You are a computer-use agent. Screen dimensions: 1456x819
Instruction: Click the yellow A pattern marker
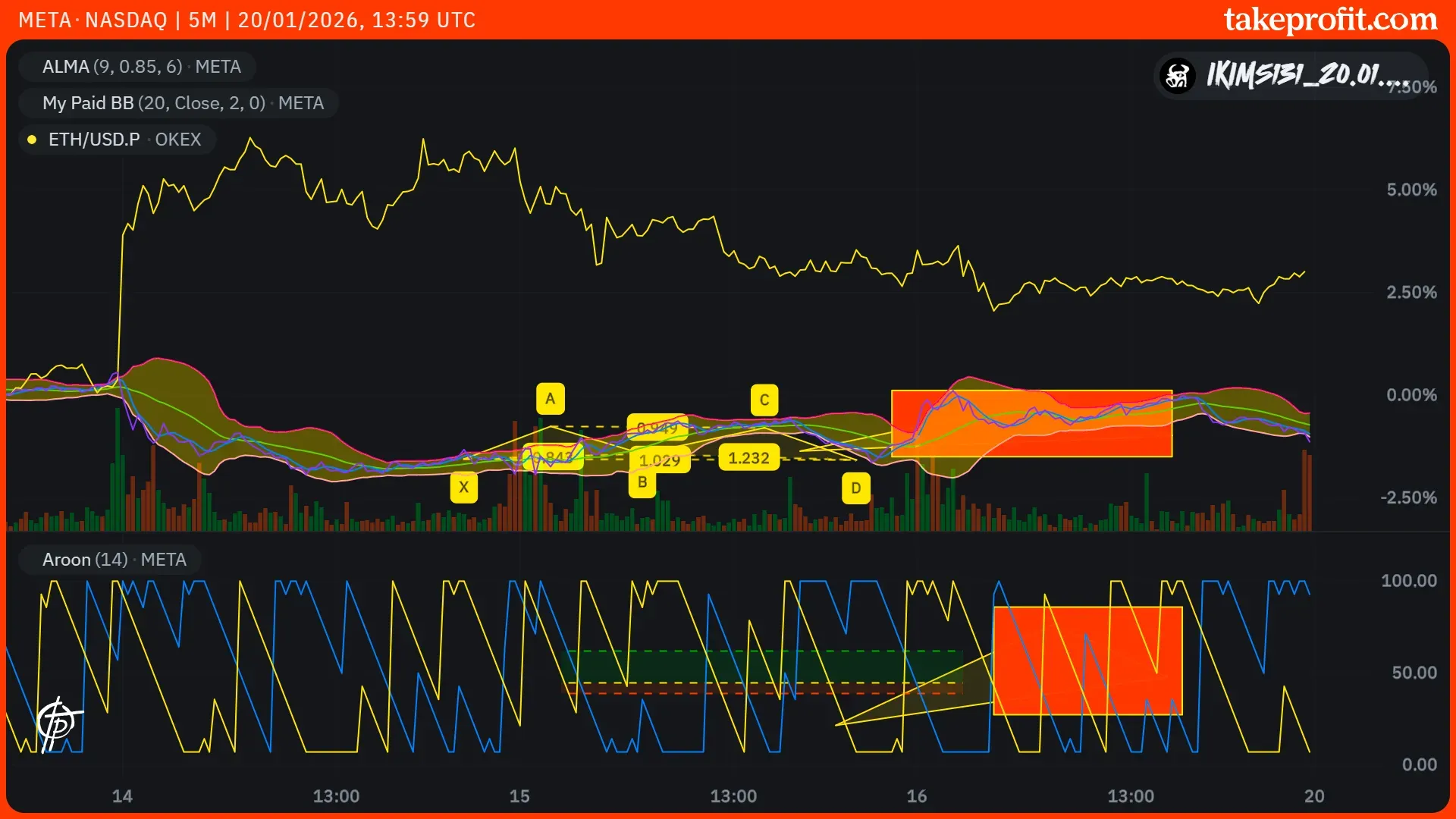tap(551, 398)
